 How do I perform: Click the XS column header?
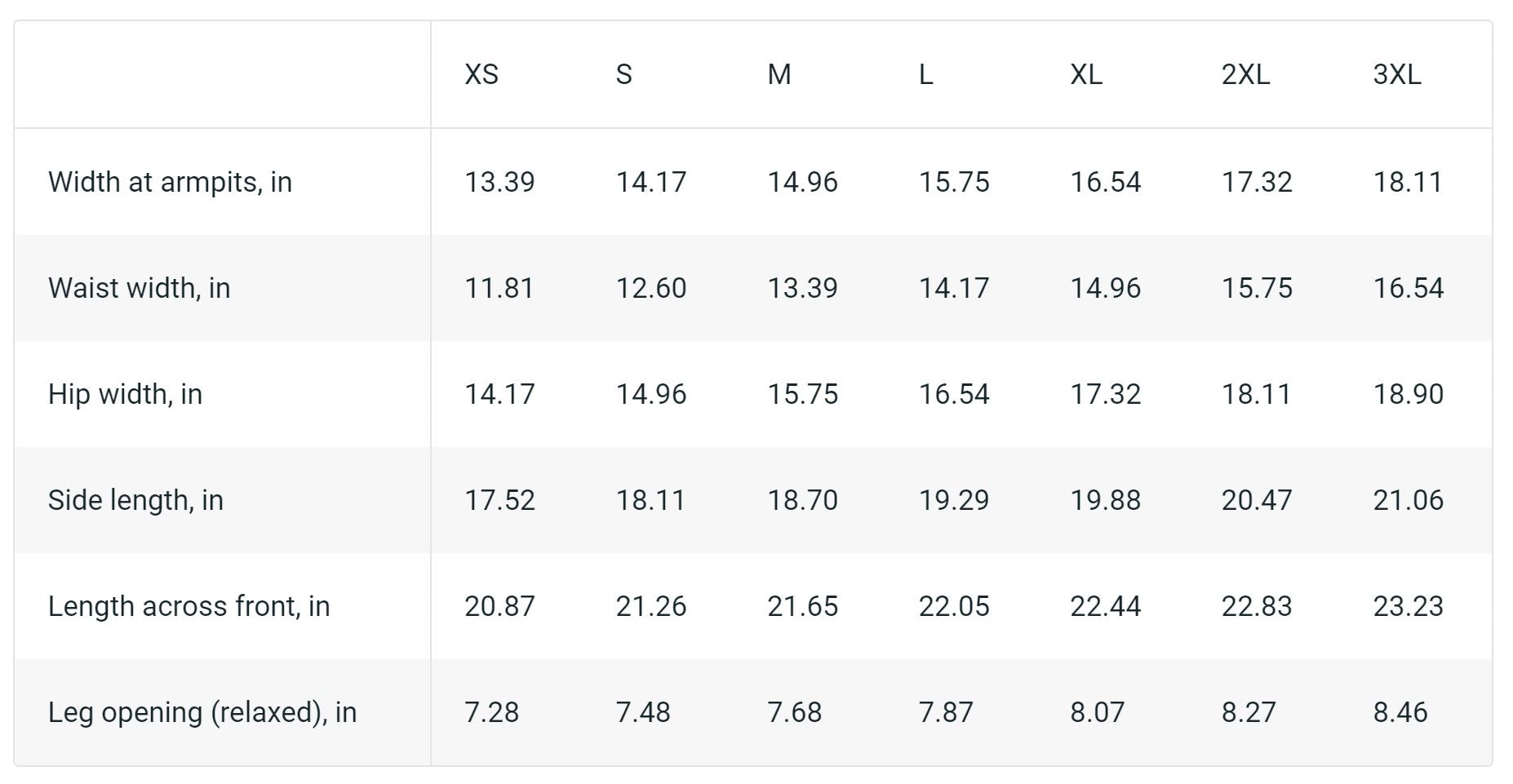[x=481, y=75]
